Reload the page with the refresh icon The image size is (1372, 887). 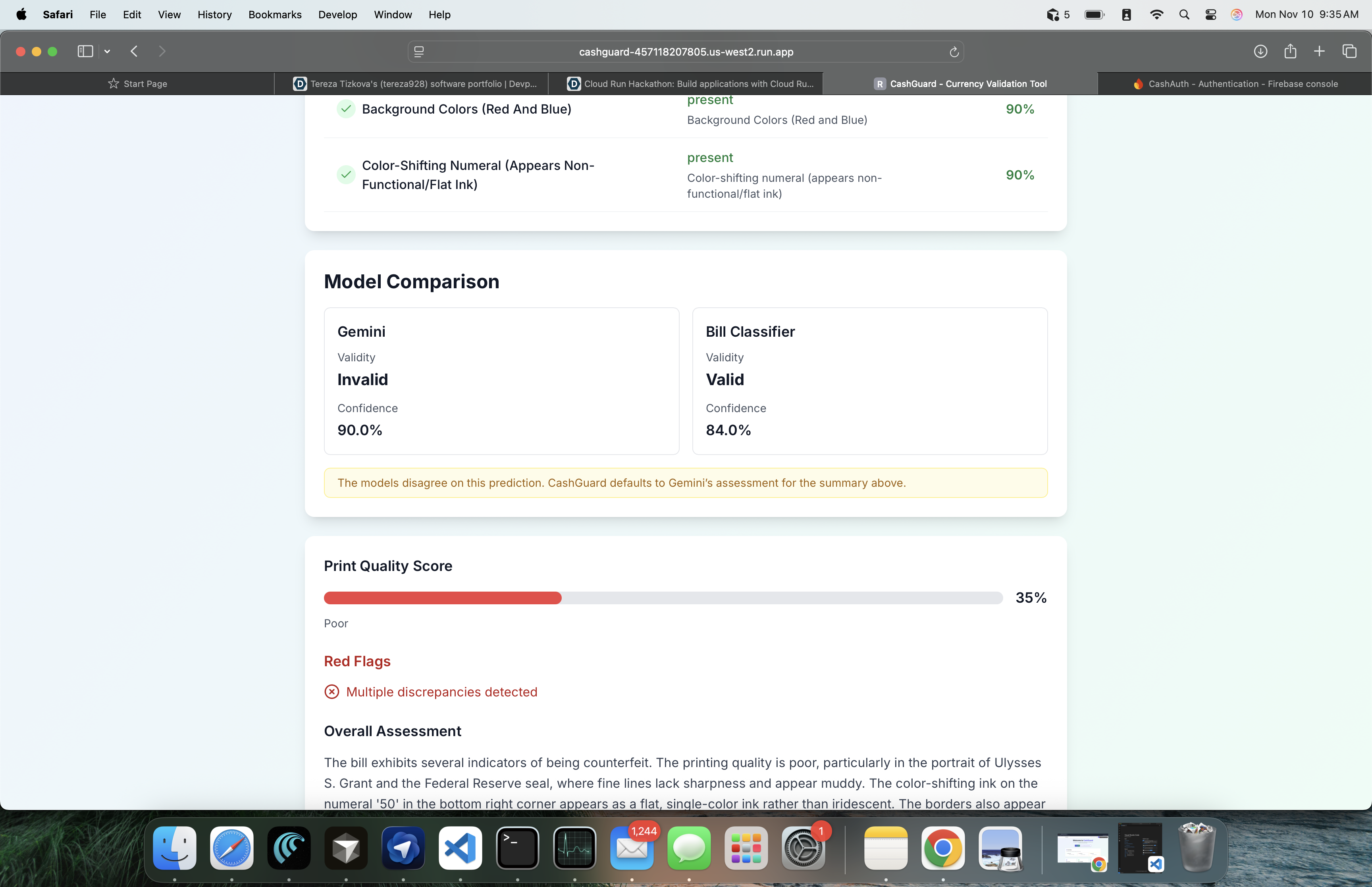pyautogui.click(x=954, y=52)
